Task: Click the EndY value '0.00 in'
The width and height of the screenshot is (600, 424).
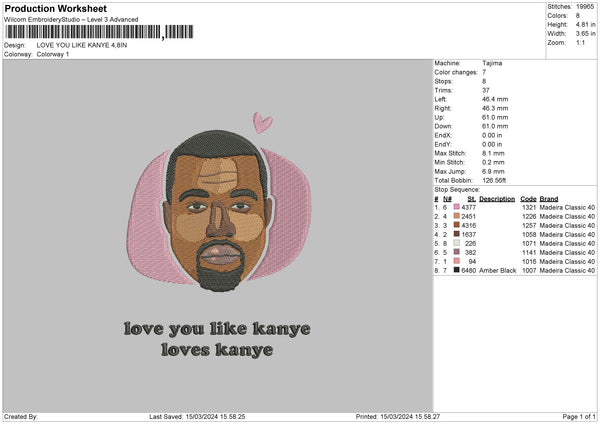Action: coord(492,144)
